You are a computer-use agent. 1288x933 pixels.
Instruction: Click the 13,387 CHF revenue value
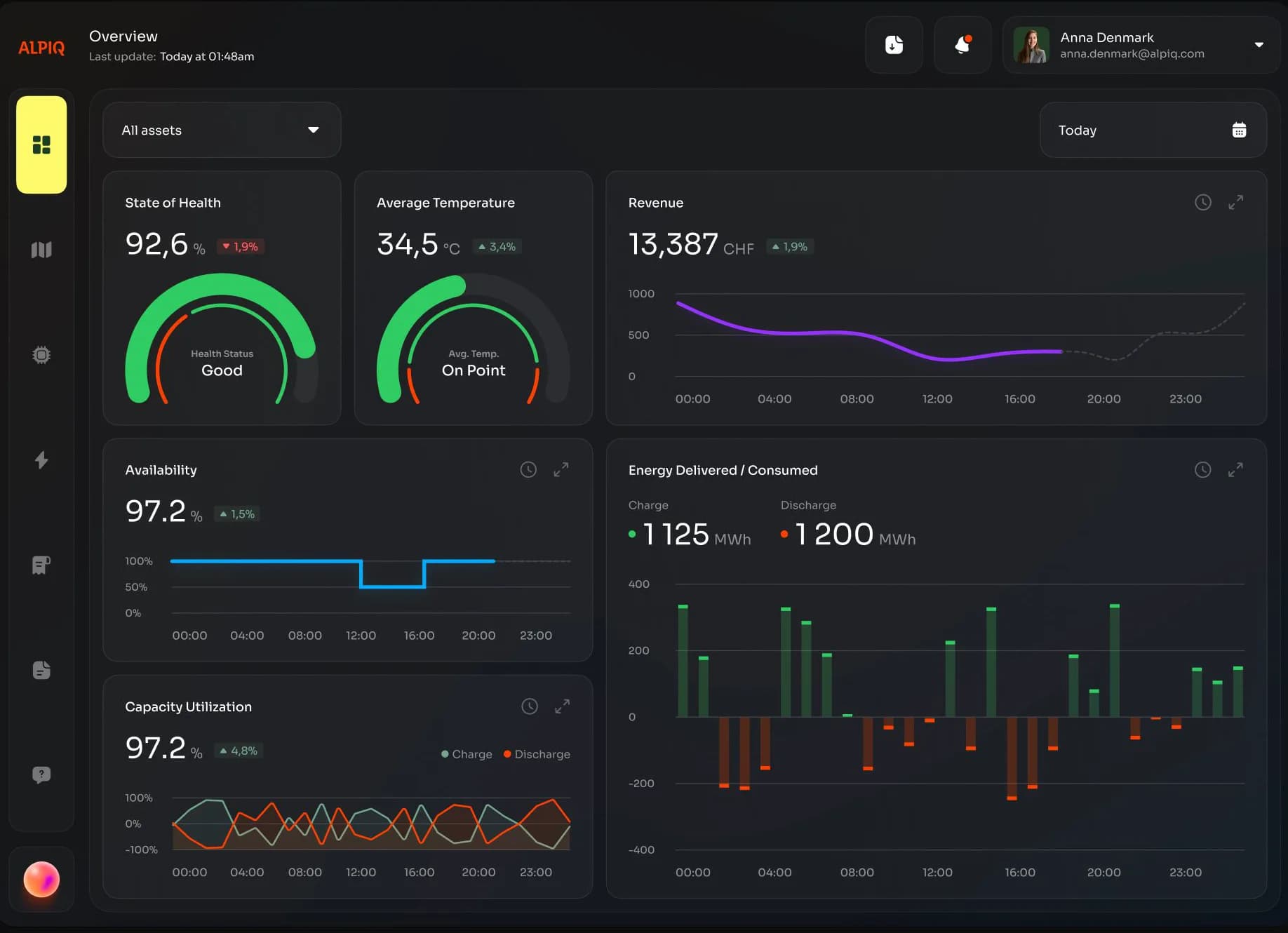point(691,245)
